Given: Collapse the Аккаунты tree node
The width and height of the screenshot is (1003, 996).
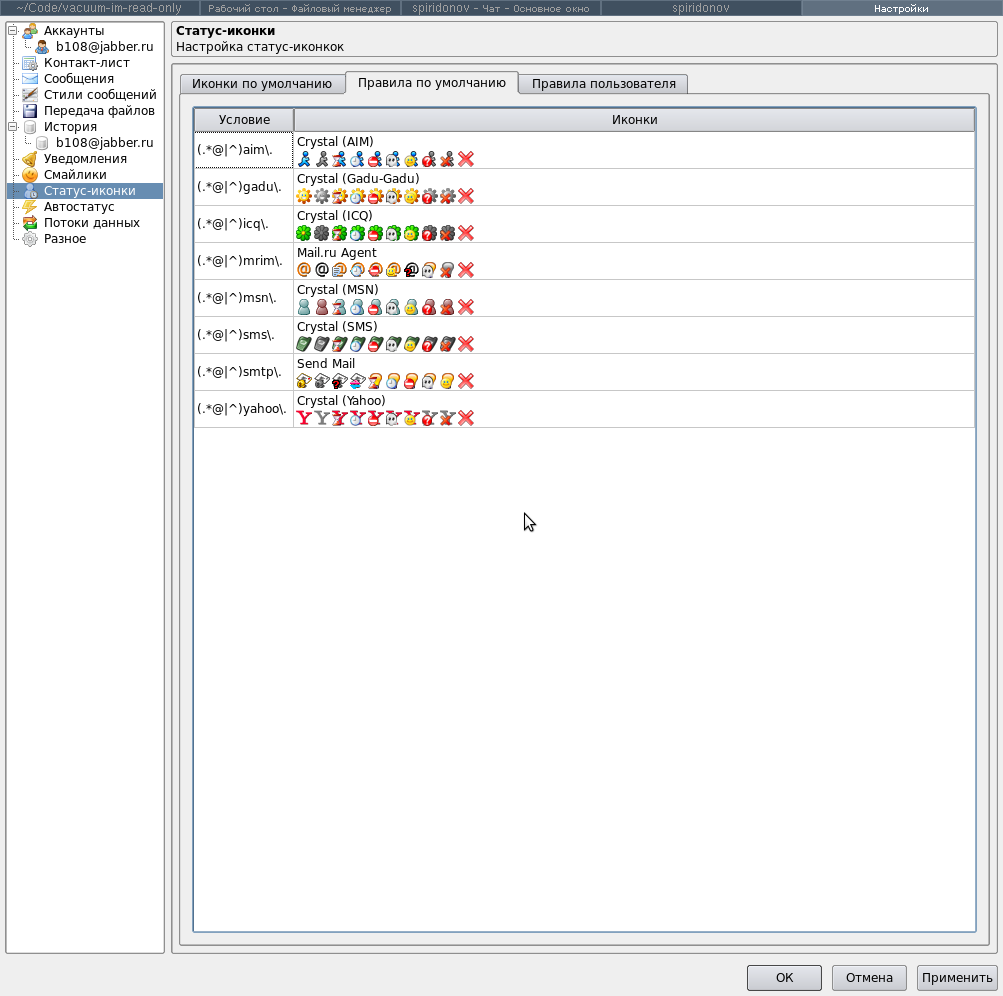Looking at the screenshot, I should (13, 31).
